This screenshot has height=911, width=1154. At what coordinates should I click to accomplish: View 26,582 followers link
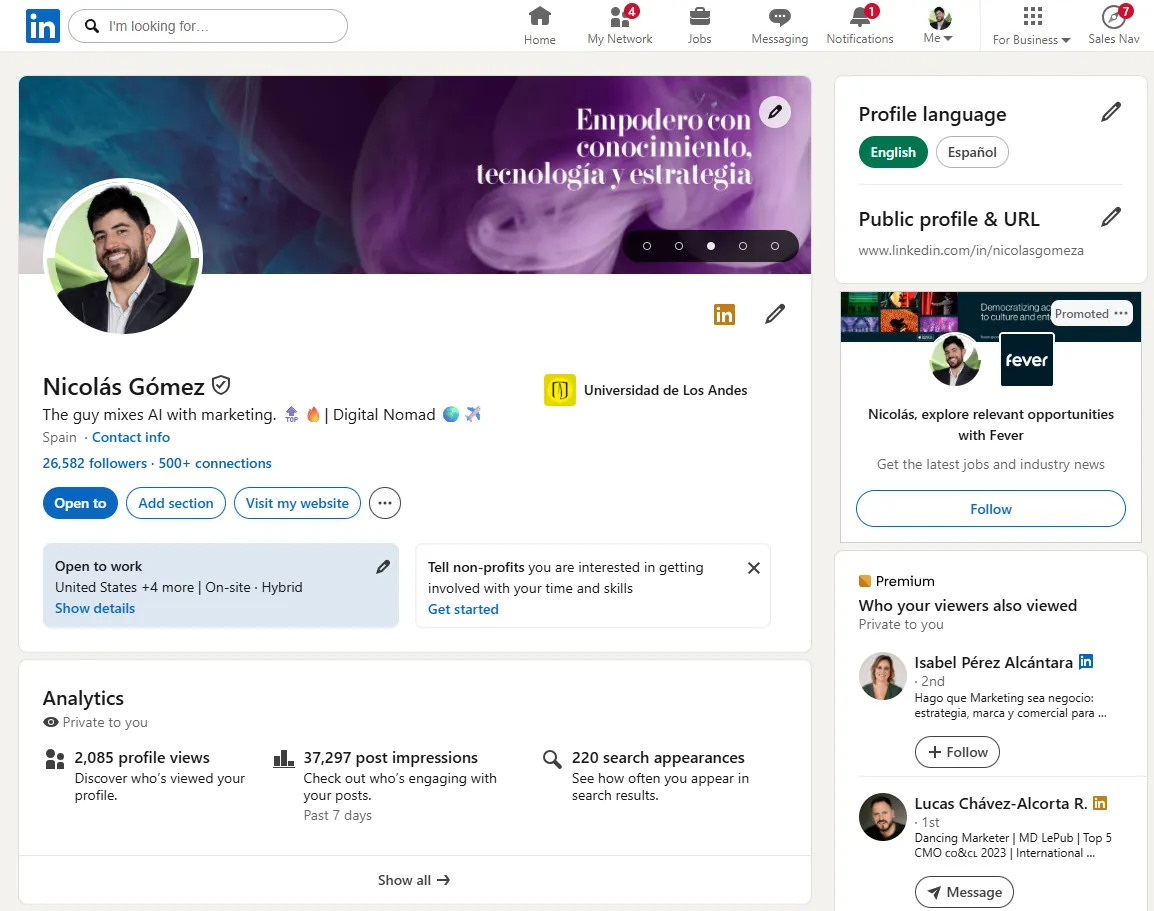tap(95, 463)
